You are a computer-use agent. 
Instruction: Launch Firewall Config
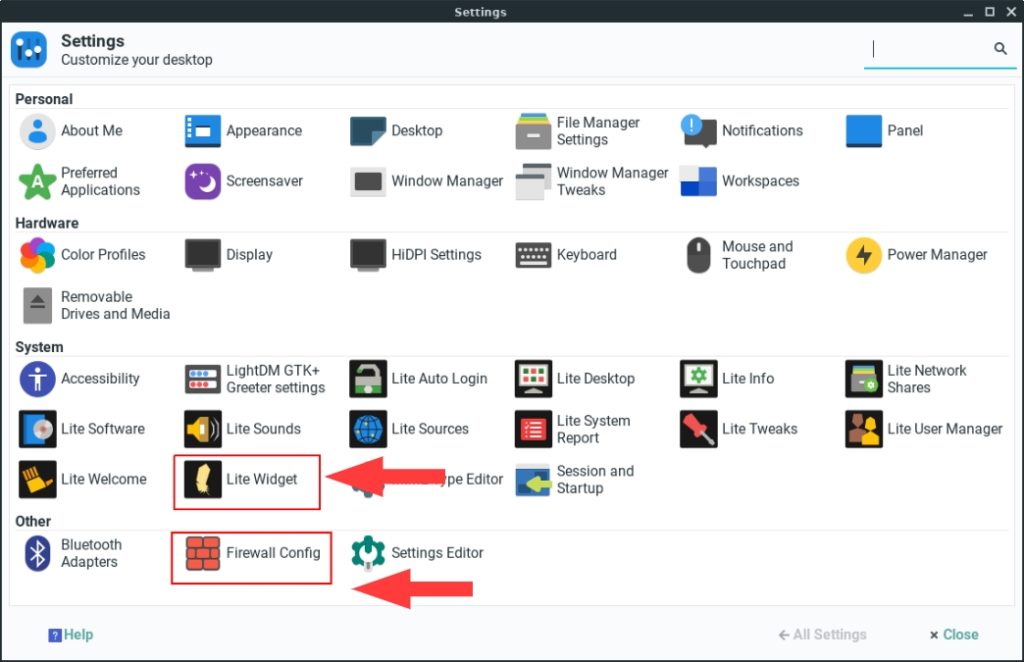pos(250,552)
